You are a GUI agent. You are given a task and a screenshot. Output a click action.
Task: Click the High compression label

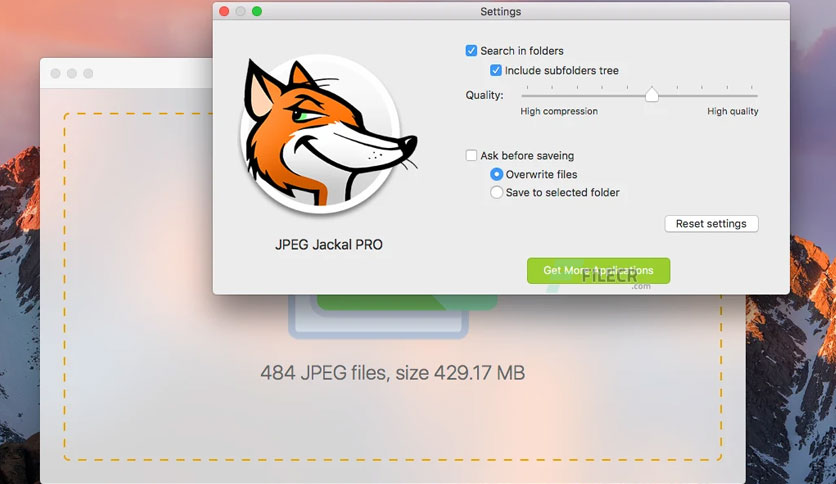(x=559, y=111)
